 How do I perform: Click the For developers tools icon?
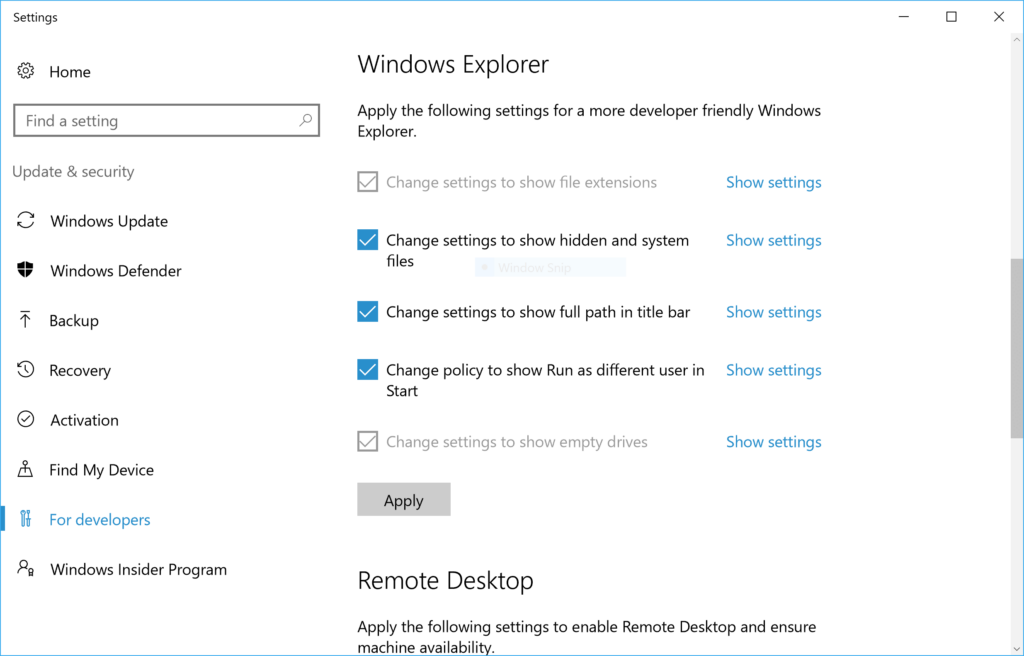(25, 519)
